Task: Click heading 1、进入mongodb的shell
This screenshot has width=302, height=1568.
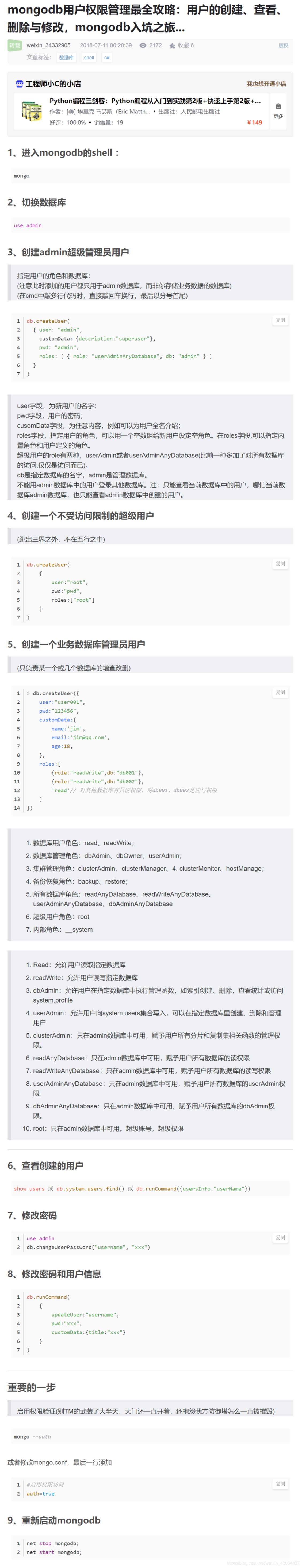Action: pyautogui.click(x=63, y=153)
